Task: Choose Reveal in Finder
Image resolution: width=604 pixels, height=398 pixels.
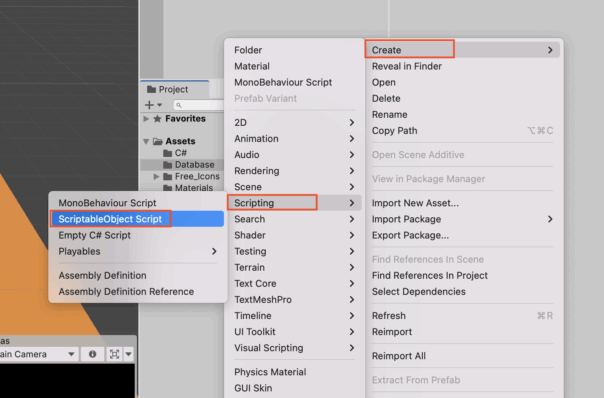Action: point(462,66)
